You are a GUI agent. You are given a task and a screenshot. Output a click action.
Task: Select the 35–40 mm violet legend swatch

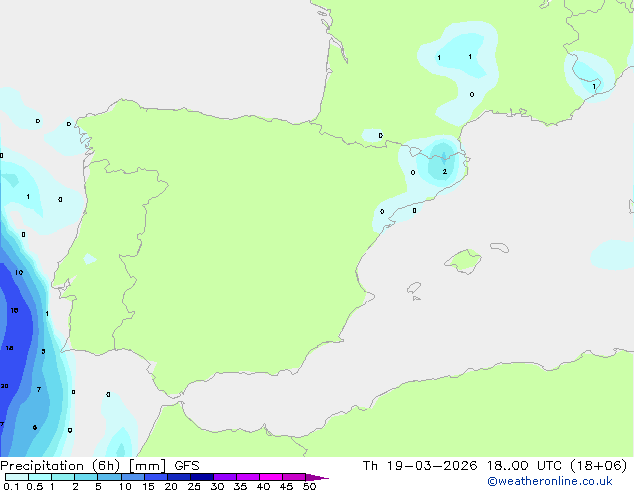tap(248, 477)
